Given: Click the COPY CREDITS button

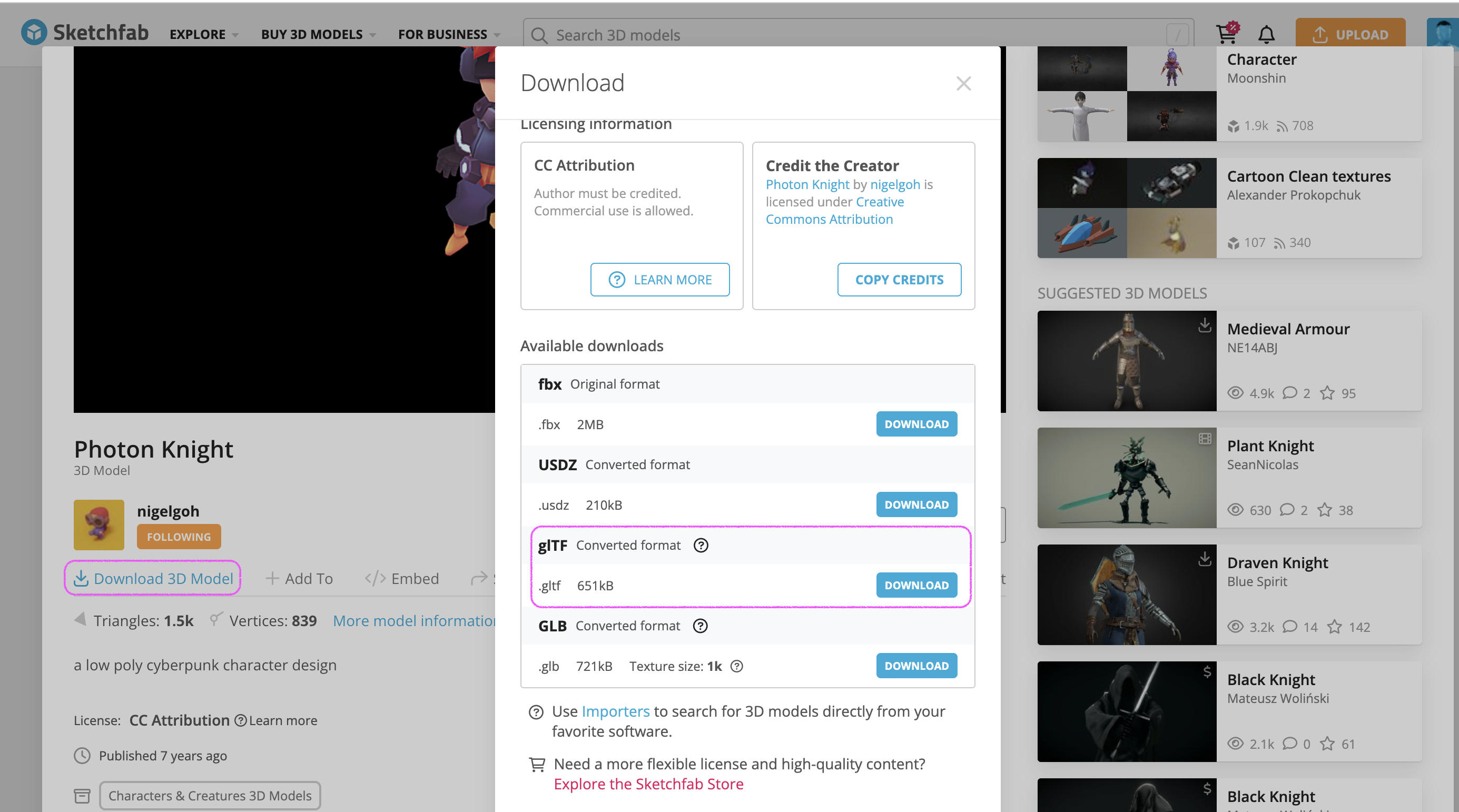Looking at the screenshot, I should point(899,279).
